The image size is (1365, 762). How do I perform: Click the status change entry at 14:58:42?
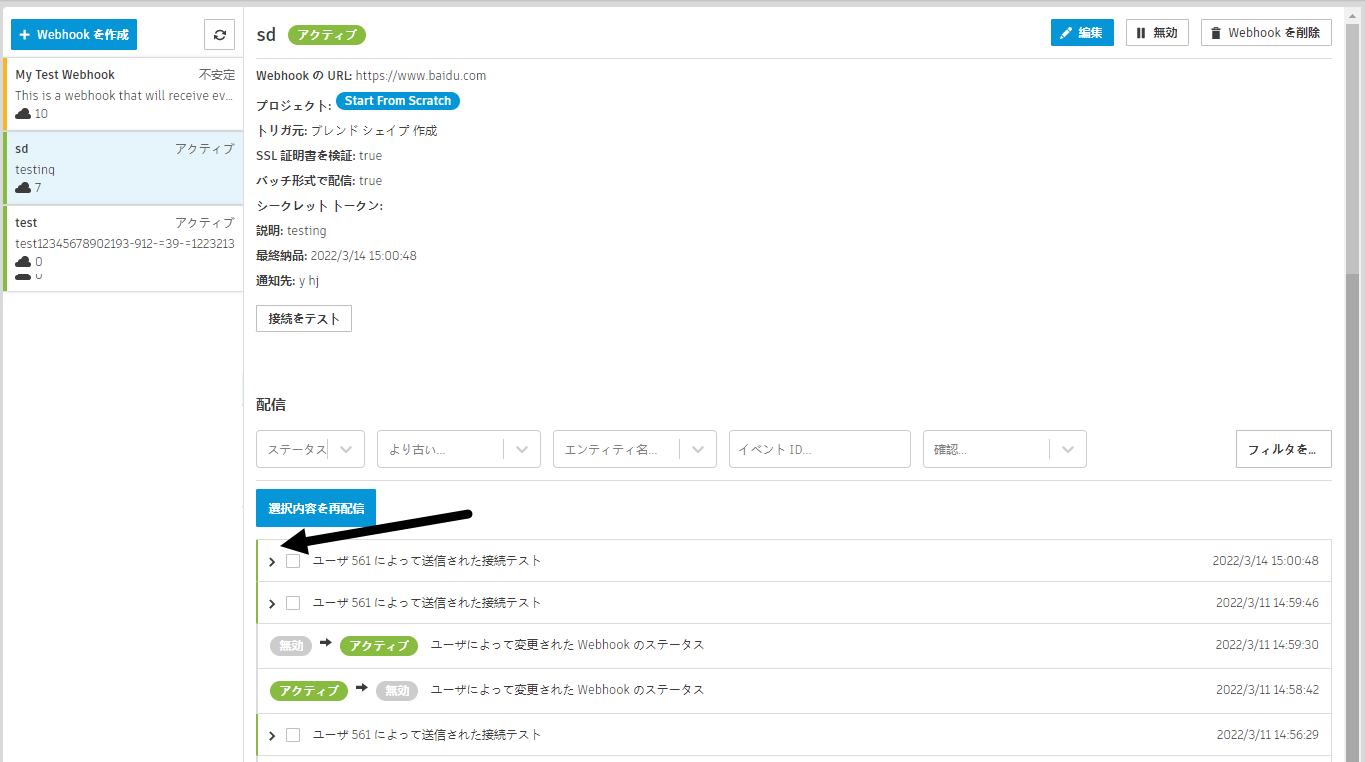click(794, 690)
